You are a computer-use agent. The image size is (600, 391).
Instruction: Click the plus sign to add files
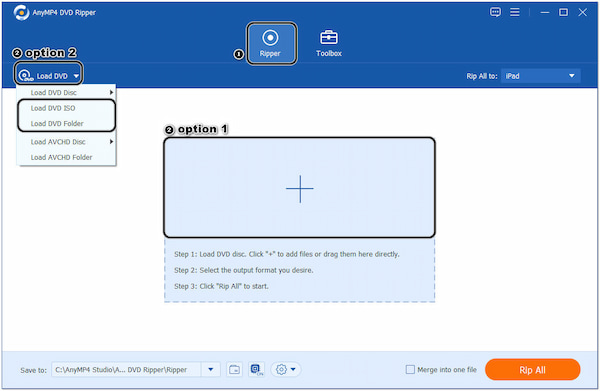click(300, 189)
